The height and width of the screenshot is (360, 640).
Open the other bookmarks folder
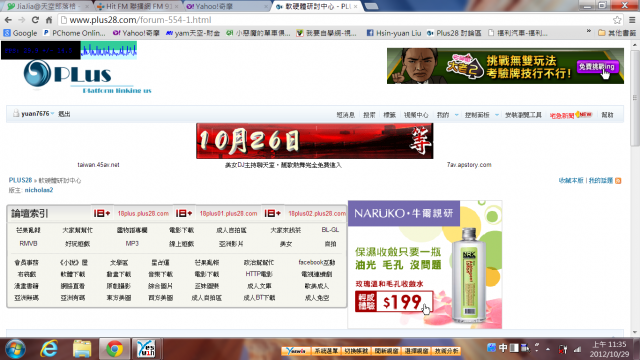pyautogui.click(x=617, y=33)
